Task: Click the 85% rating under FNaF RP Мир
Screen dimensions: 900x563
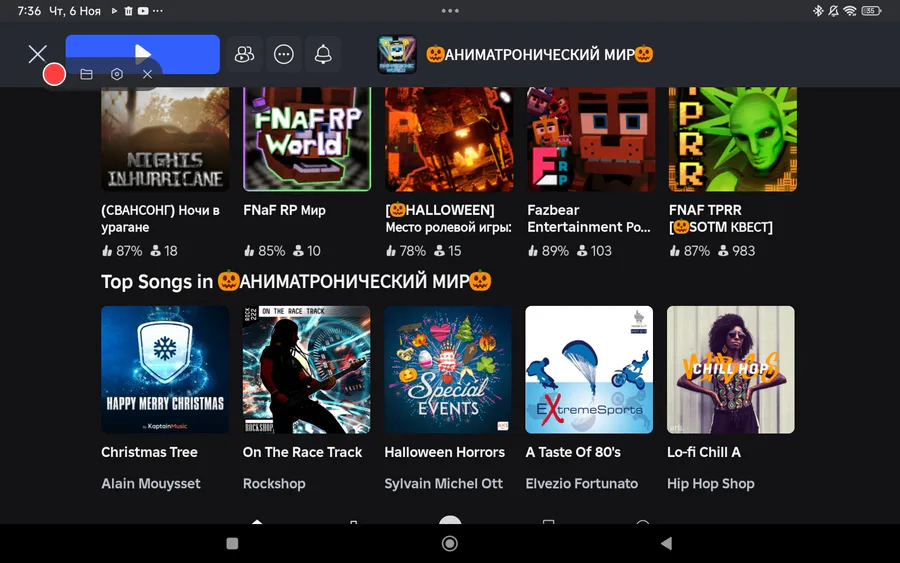Action: tap(264, 251)
